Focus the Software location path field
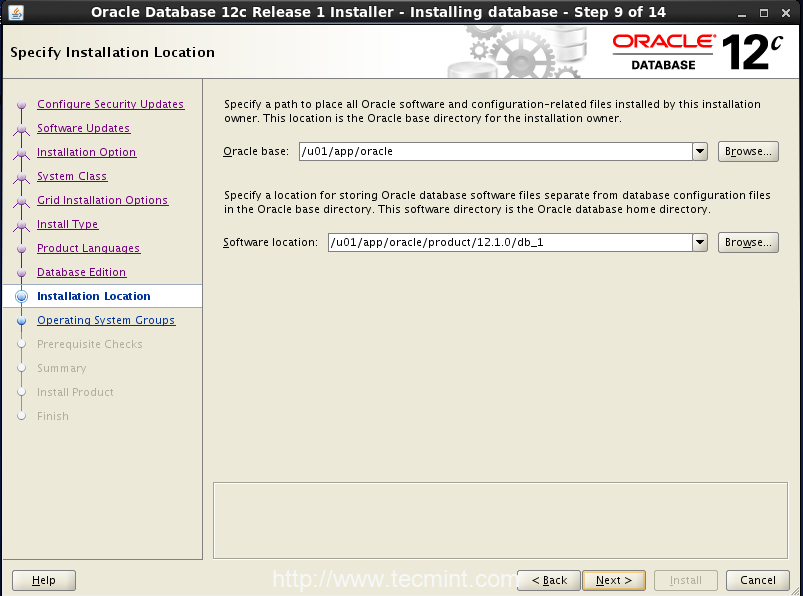This screenshot has width=803, height=596. coord(510,243)
